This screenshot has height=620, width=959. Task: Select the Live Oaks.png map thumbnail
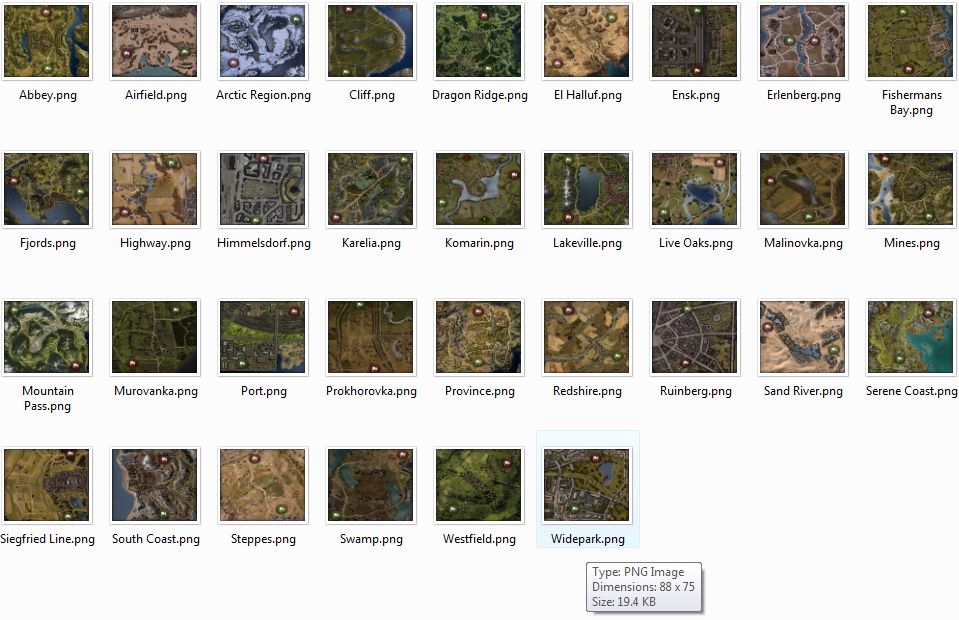(x=695, y=189)
